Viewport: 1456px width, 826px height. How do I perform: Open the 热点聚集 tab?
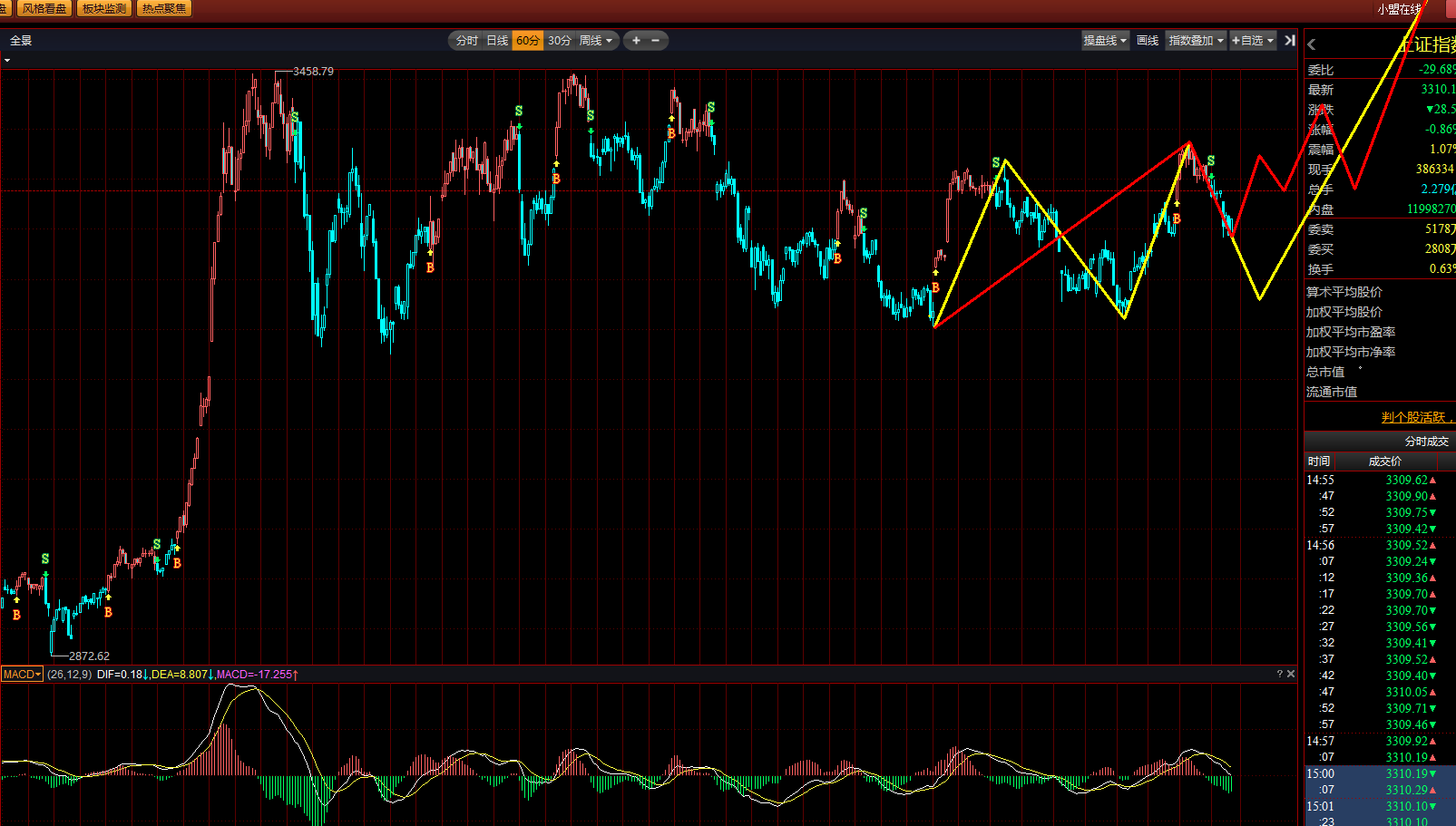164,8
